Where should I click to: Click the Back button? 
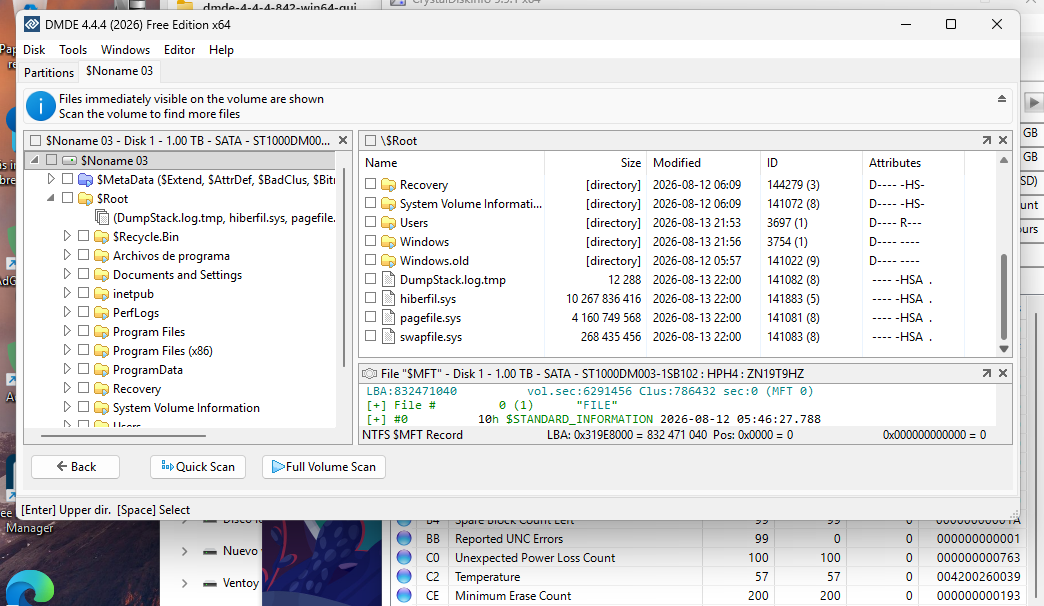(75, 467)
